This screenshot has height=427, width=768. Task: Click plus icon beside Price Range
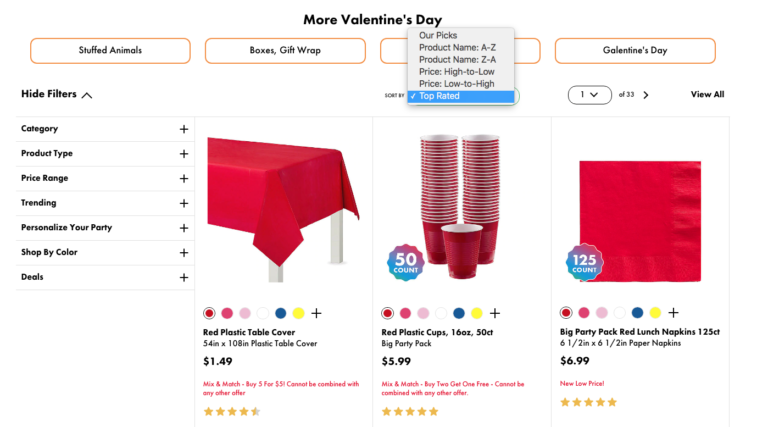[x=184, y=178]
